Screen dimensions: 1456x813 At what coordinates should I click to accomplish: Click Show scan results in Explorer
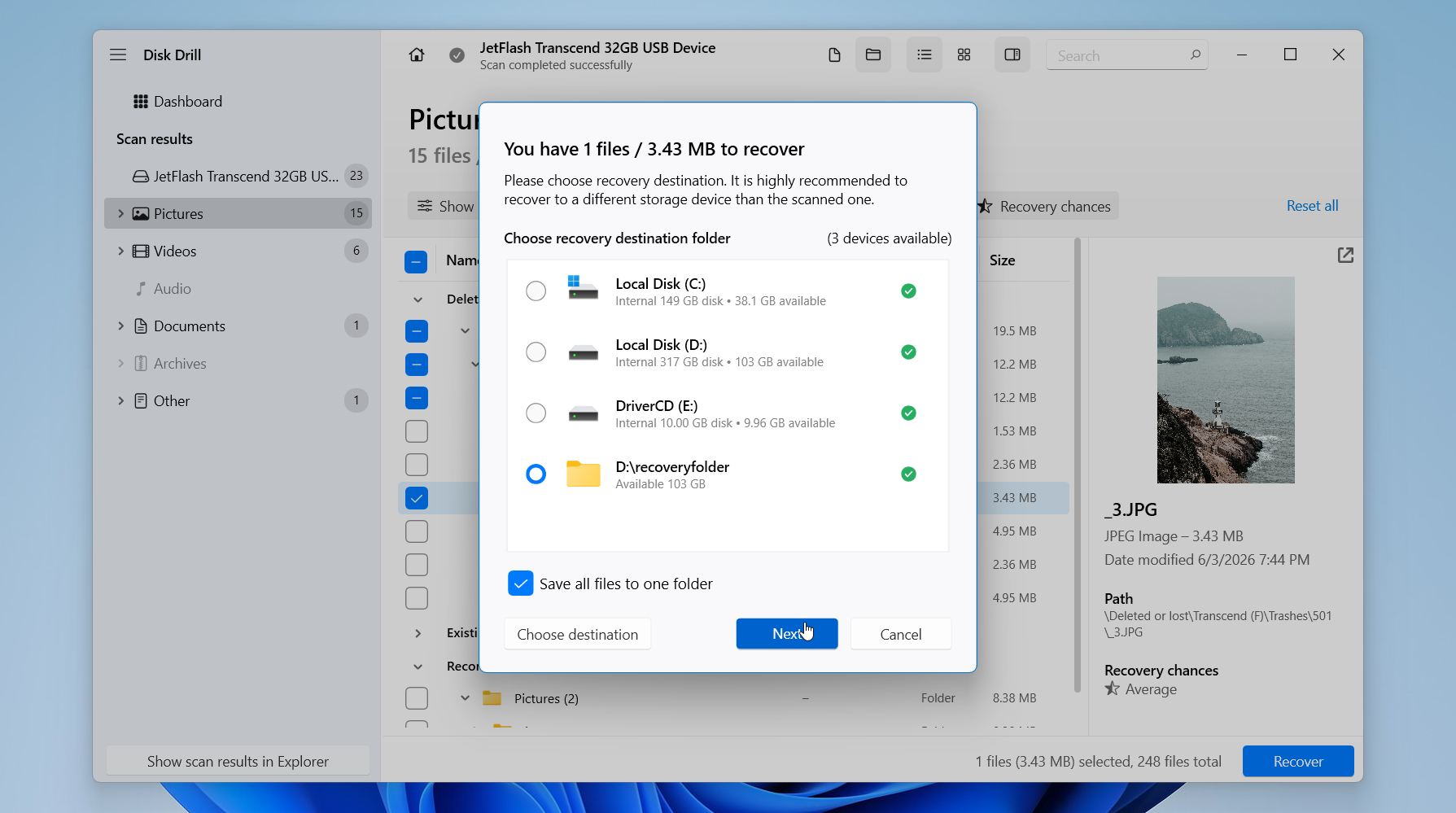(238, 761)
